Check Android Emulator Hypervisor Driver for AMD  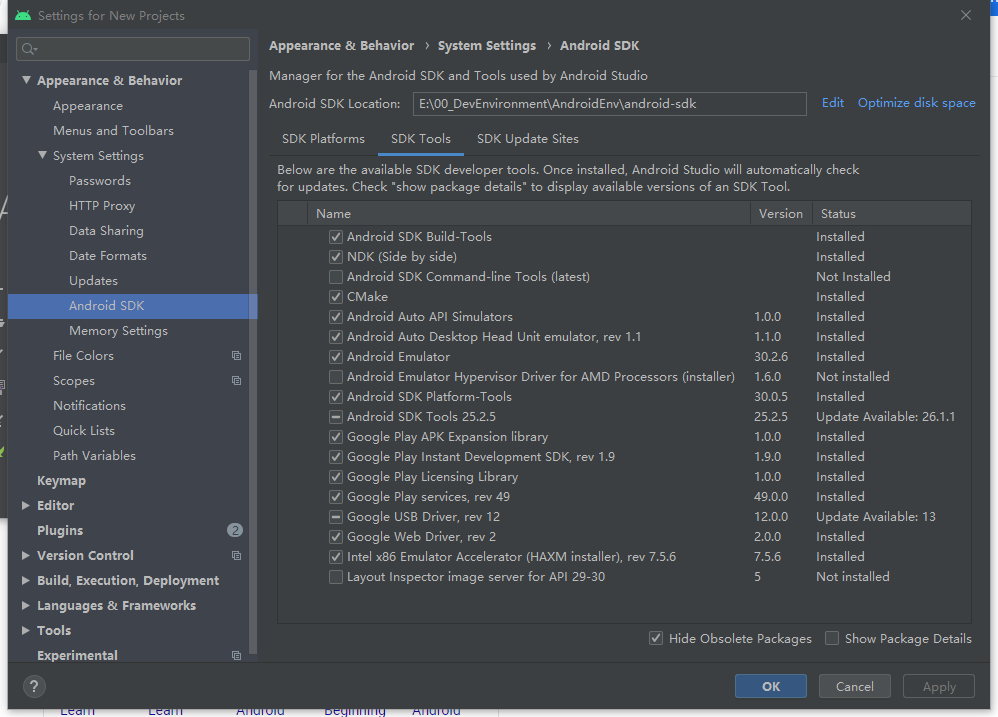[x=335, y=377]
